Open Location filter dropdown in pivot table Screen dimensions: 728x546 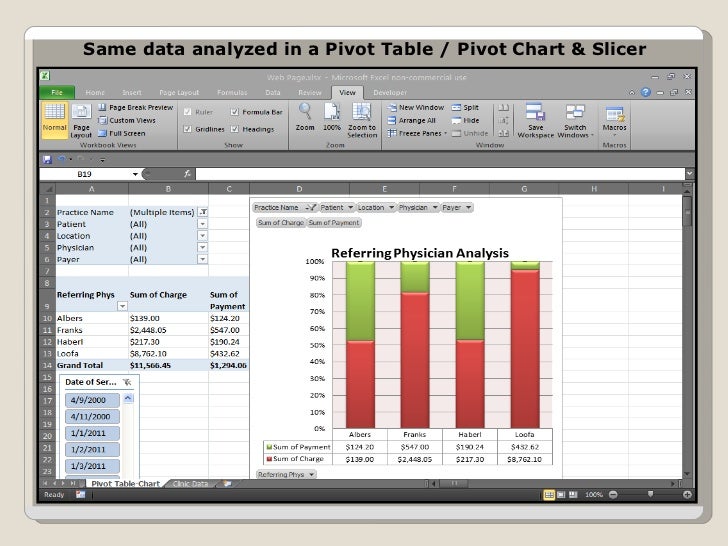point(202,236)
